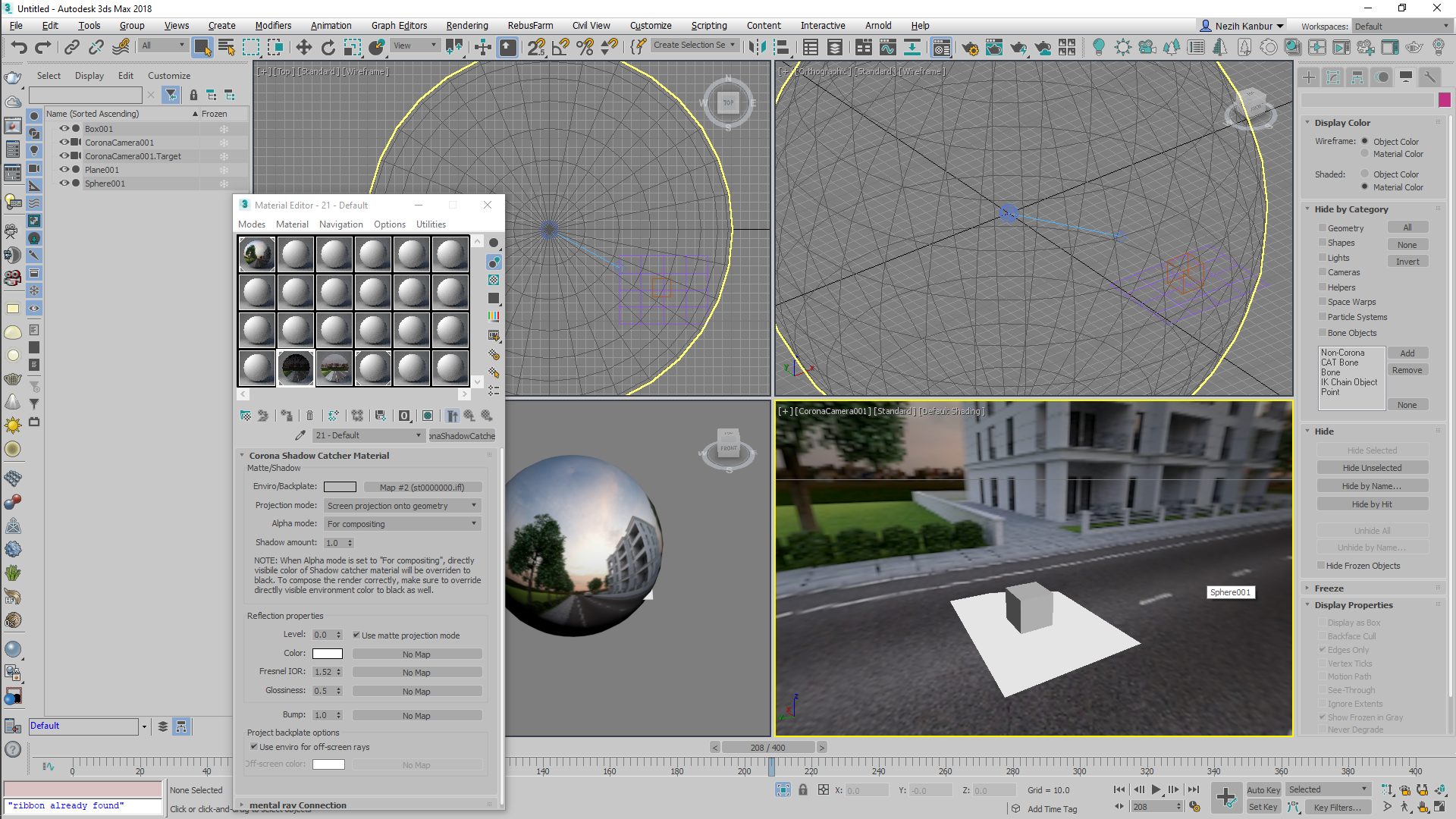1456x819 pixels.
Task: Uncheck Use enviro for off-screen rays
Action: coord(254,747)
